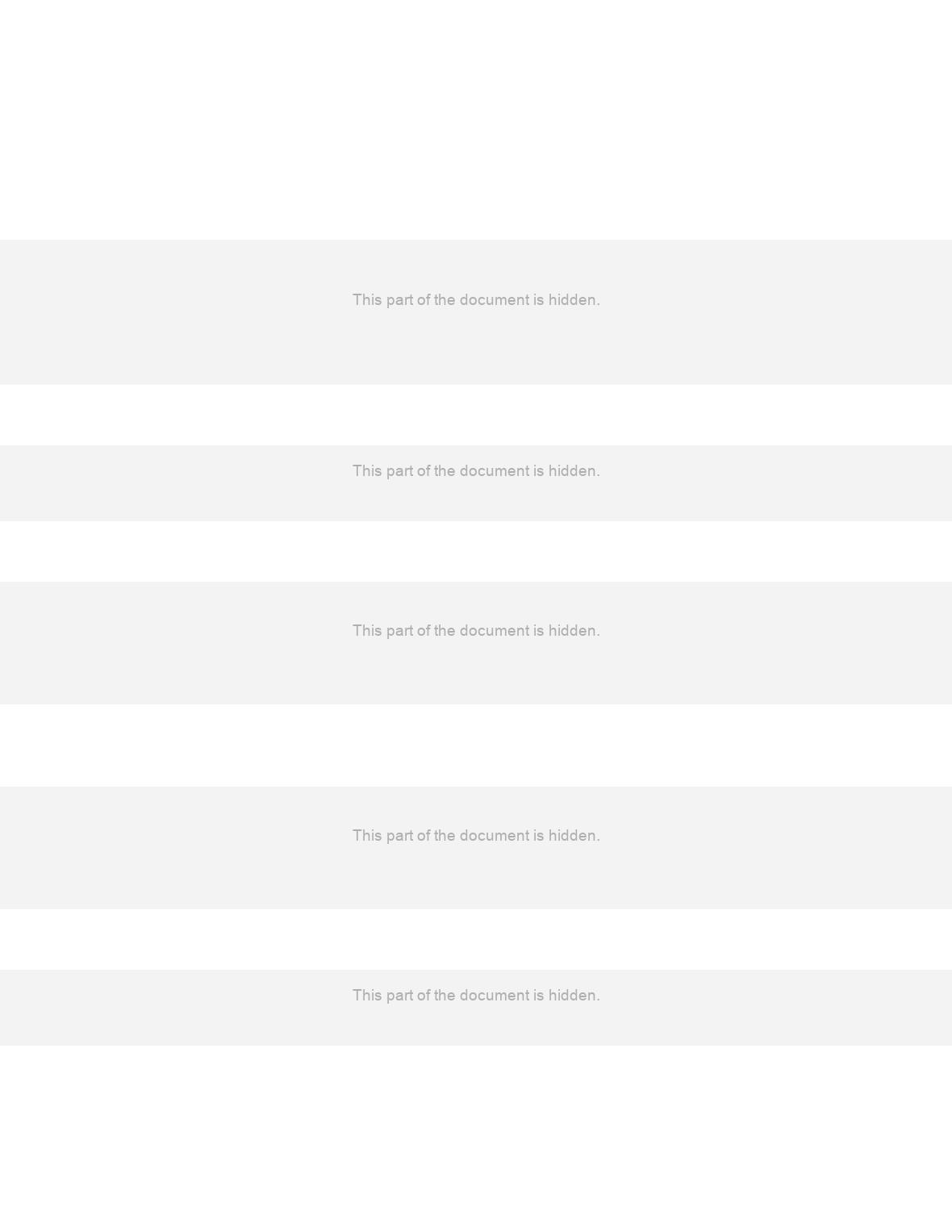Click gray area below the third notice text

click(476, 672)
